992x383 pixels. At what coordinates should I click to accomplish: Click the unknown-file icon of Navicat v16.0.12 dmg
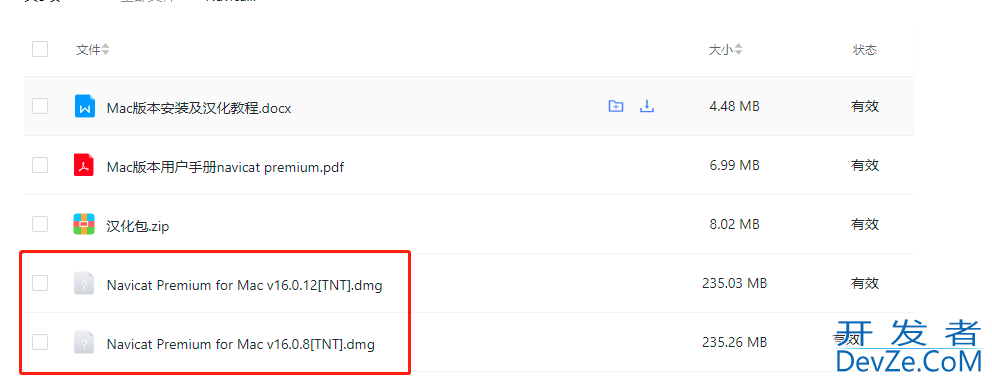(x=84, y=283)
